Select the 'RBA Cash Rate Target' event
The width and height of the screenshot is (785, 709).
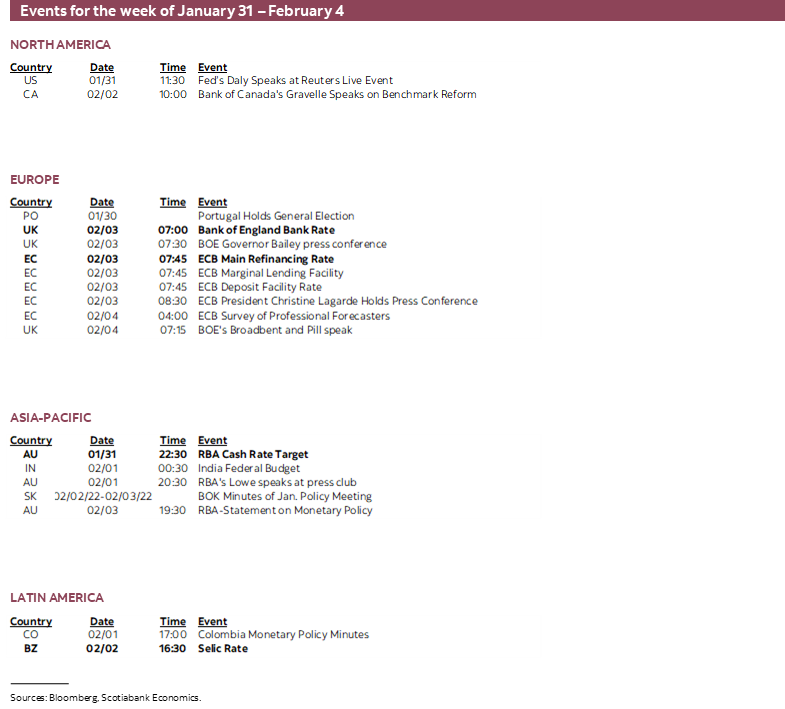tap(253, 454)
